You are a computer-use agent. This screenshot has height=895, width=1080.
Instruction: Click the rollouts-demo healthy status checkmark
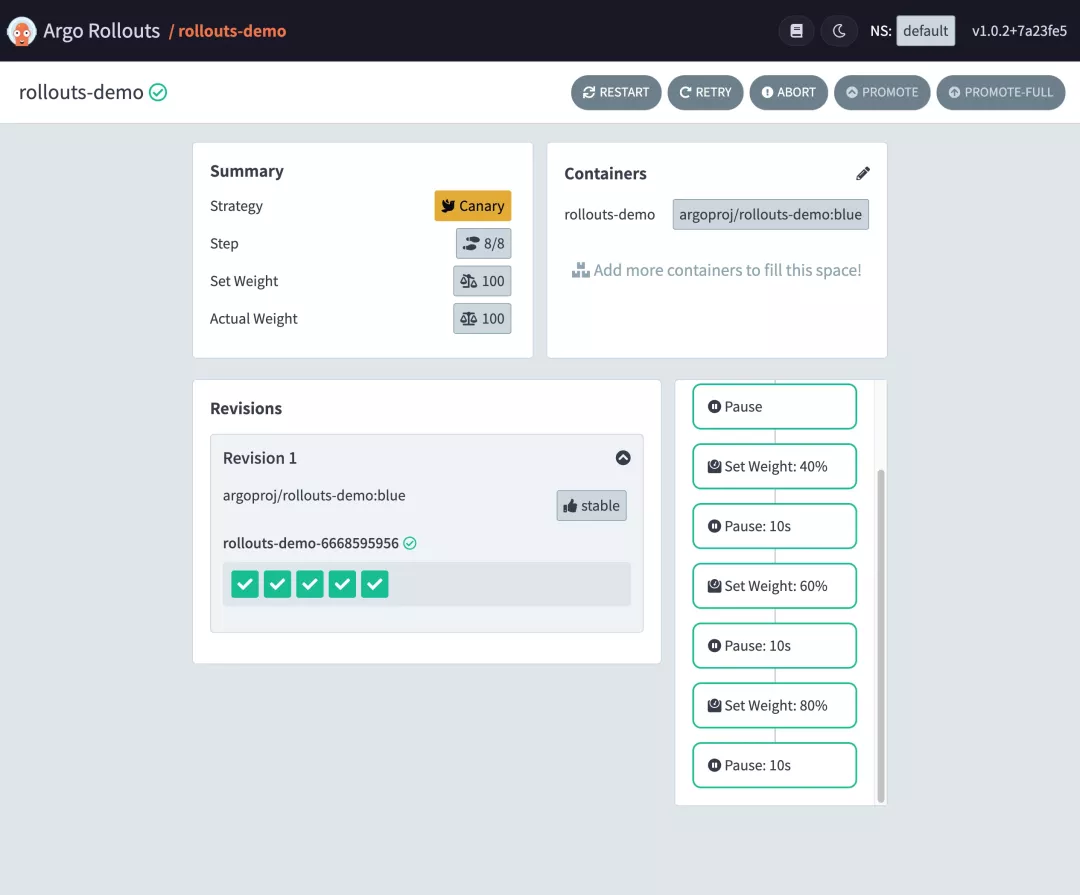[158, 92]
